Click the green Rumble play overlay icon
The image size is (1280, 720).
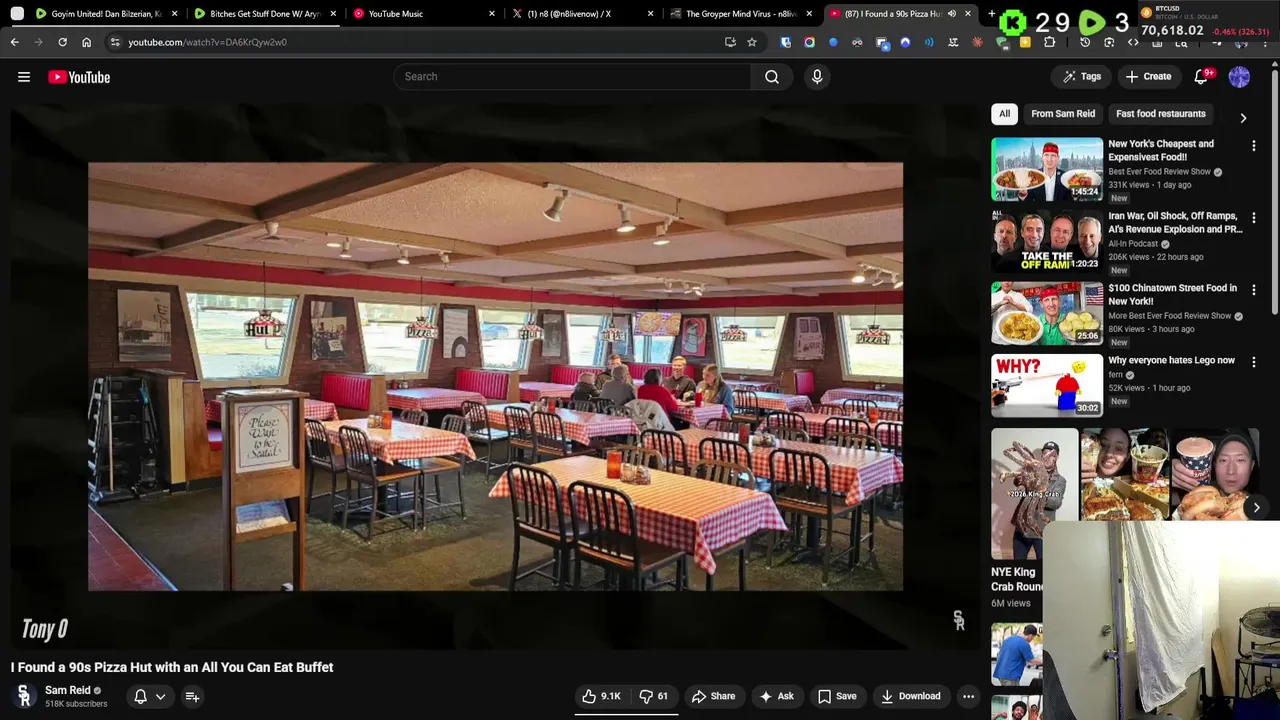coord(1092,22)
